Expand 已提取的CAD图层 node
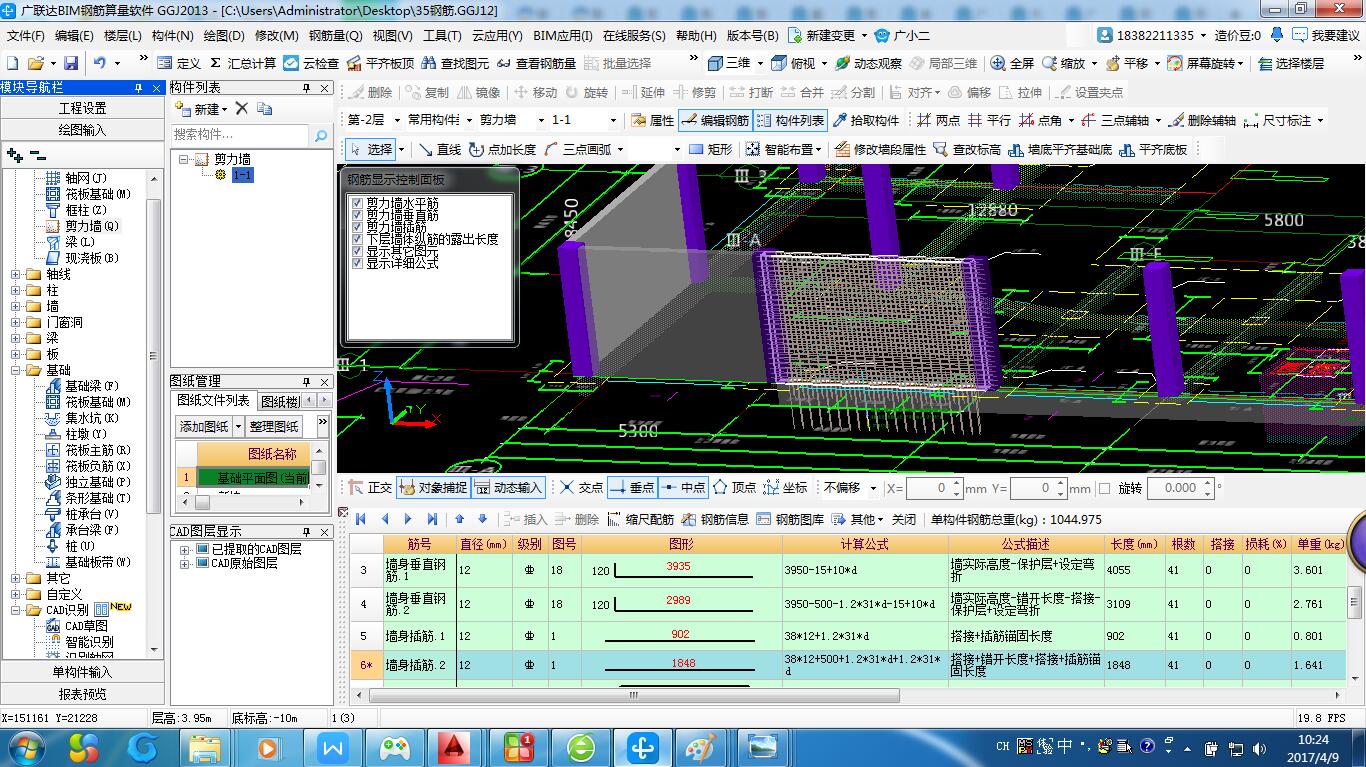This screenshot has width=1366, height=767. coord(184,550)
